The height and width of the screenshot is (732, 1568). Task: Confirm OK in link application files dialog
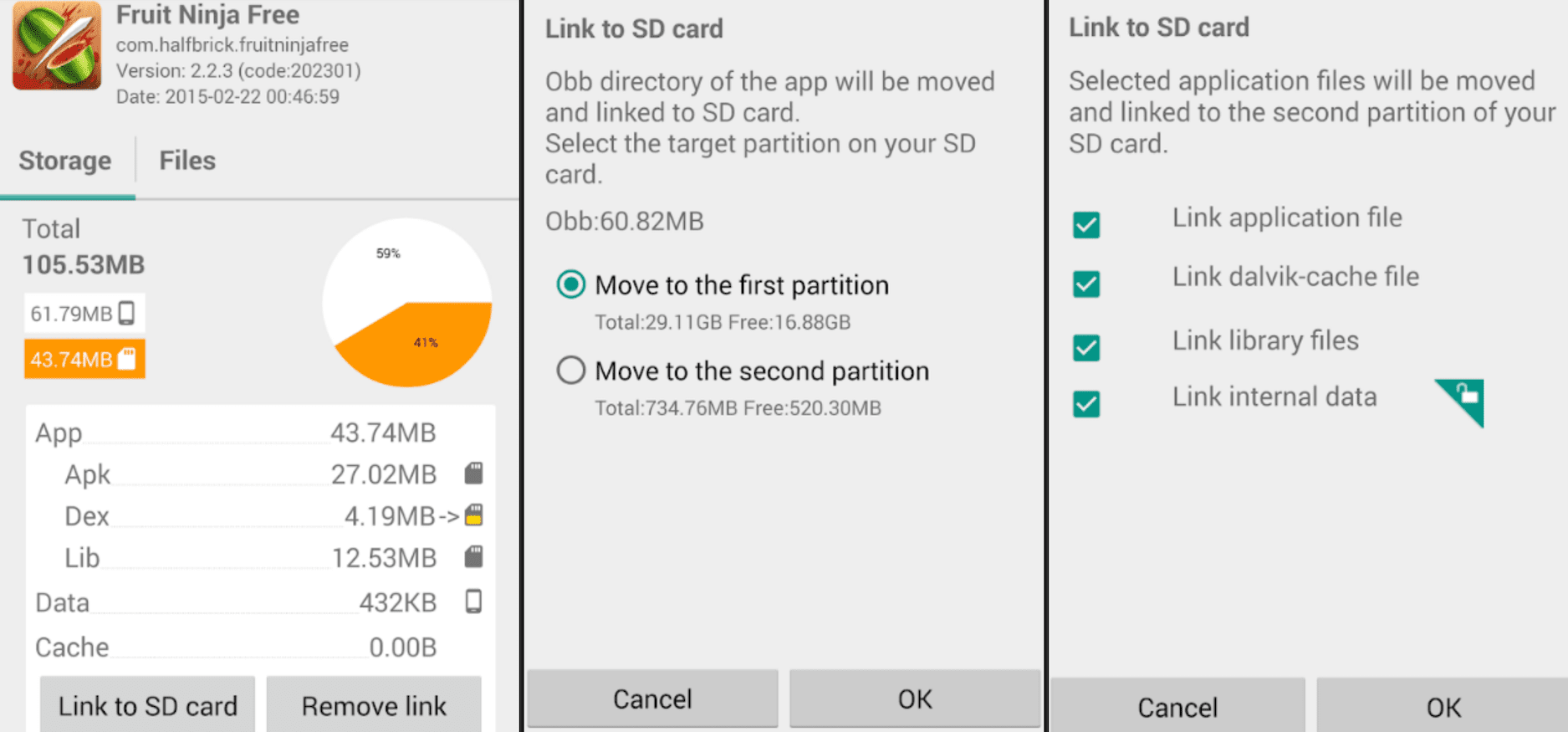[1443, 707]
